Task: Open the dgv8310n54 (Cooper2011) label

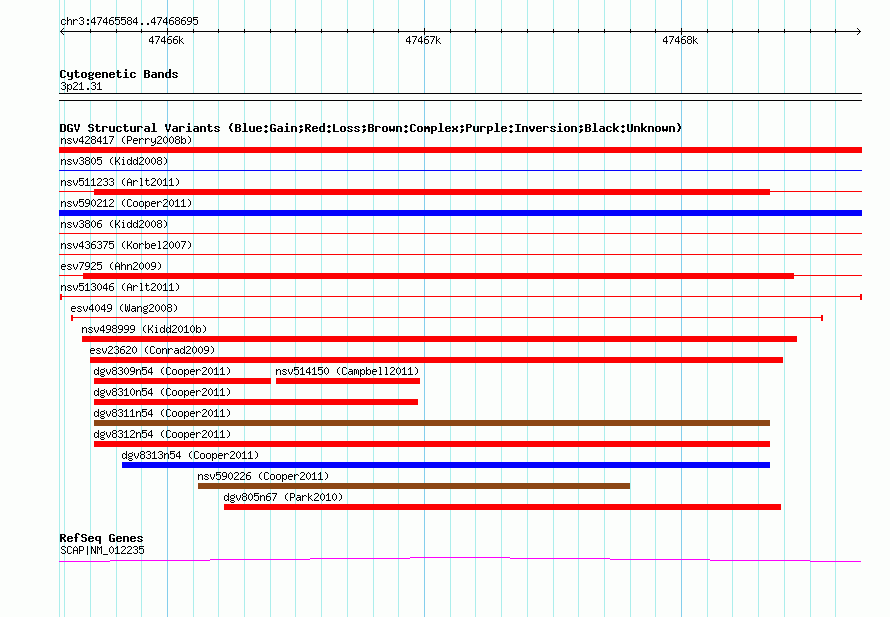Action: 162,392
